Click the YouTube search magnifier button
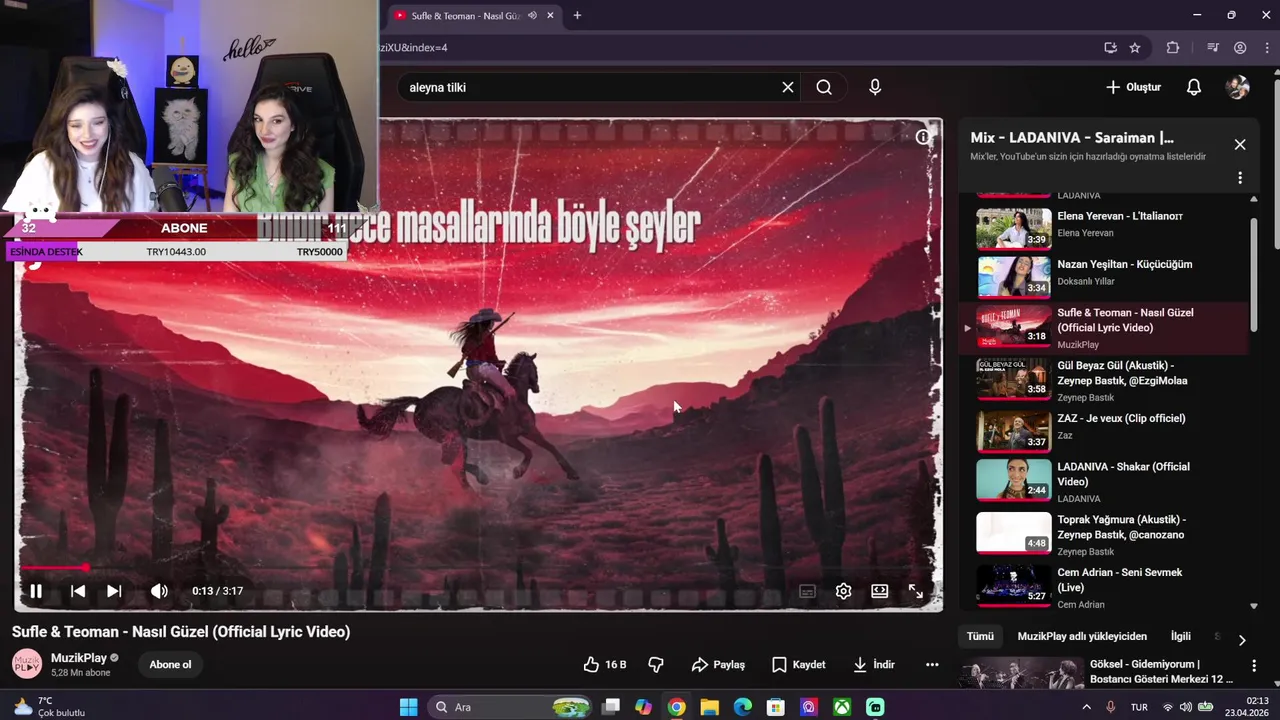 click(824, 87)
